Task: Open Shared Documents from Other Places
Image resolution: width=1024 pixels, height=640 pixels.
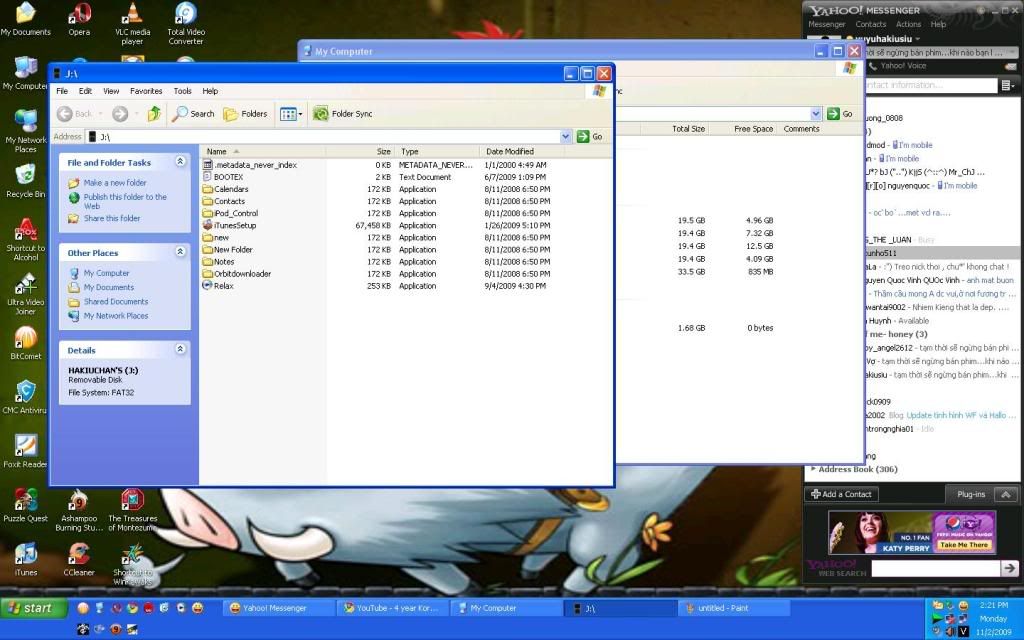Action: click(116, 302)
